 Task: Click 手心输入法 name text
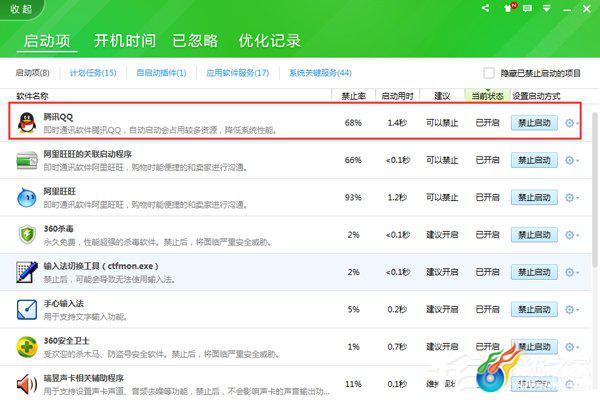tap(64, 303)
